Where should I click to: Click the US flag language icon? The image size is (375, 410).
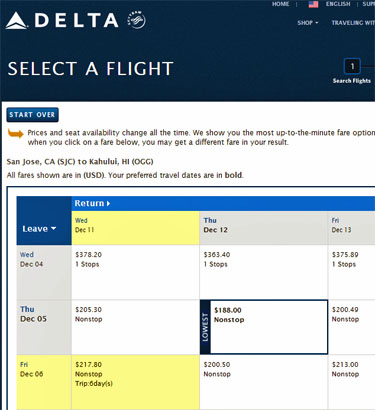(x=313, y=4)
